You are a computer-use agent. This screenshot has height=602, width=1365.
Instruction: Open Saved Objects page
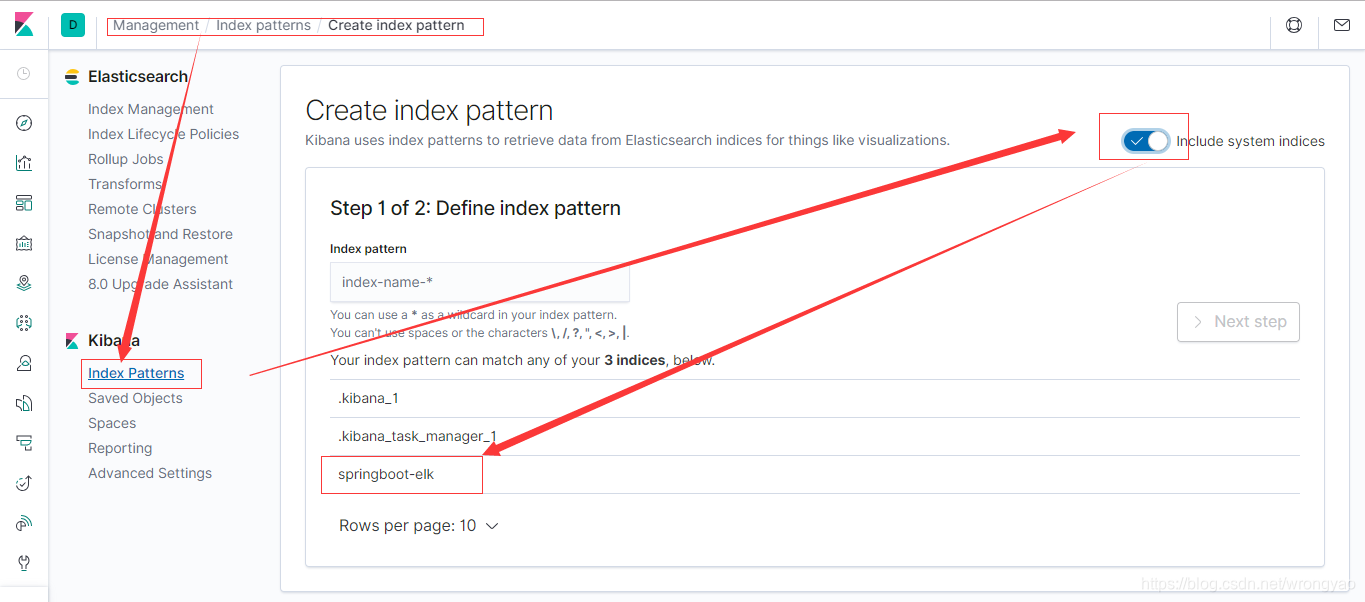point(135,398)
